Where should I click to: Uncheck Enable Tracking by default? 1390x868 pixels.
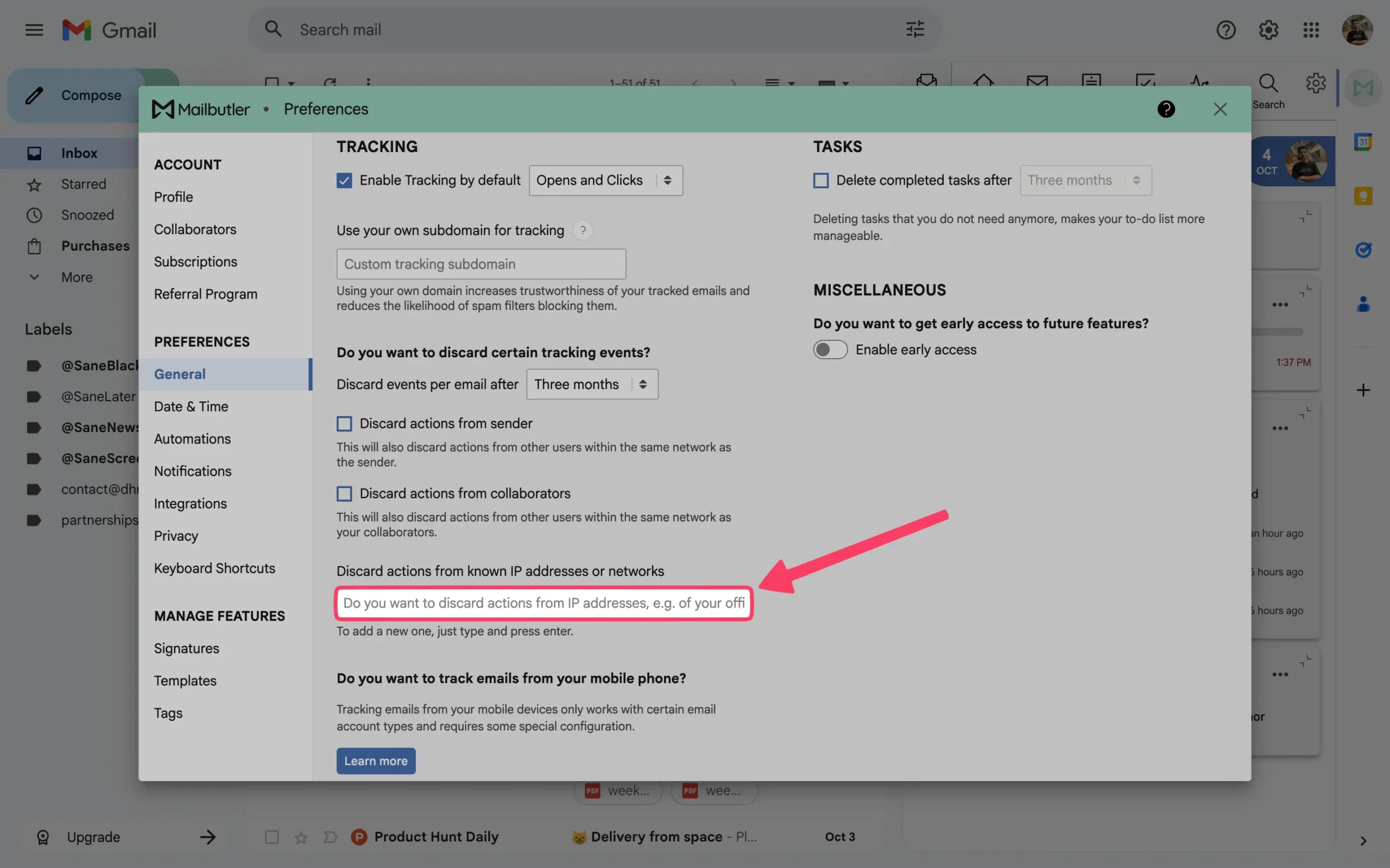pyautogui.click(x=344, y=180)
